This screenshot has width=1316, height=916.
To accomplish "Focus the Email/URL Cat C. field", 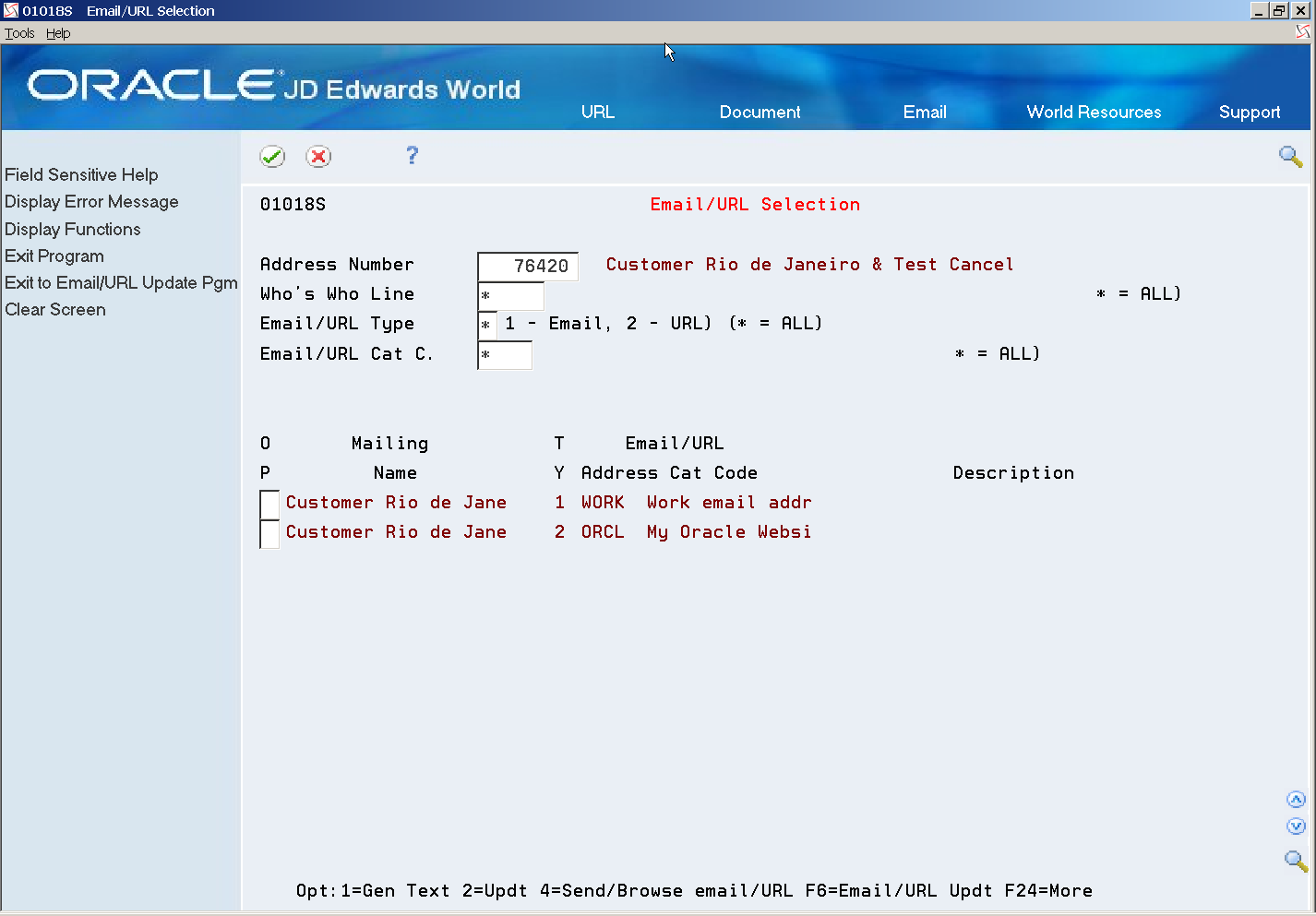I will tap(505, 355).
